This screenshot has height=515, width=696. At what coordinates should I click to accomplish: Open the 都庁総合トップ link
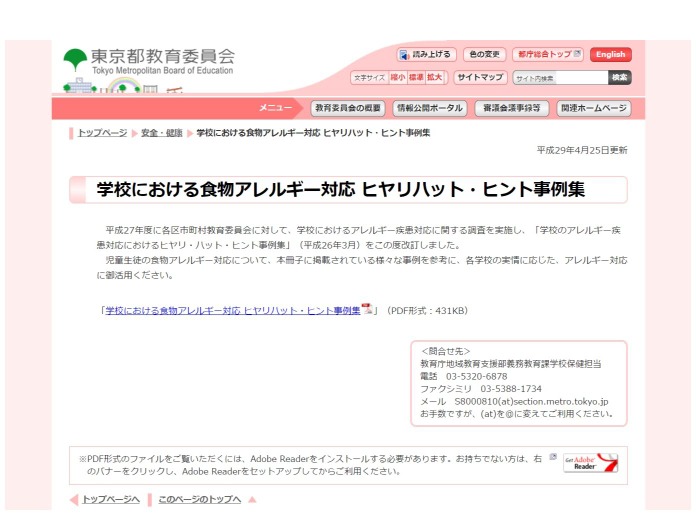click(548, 55)
